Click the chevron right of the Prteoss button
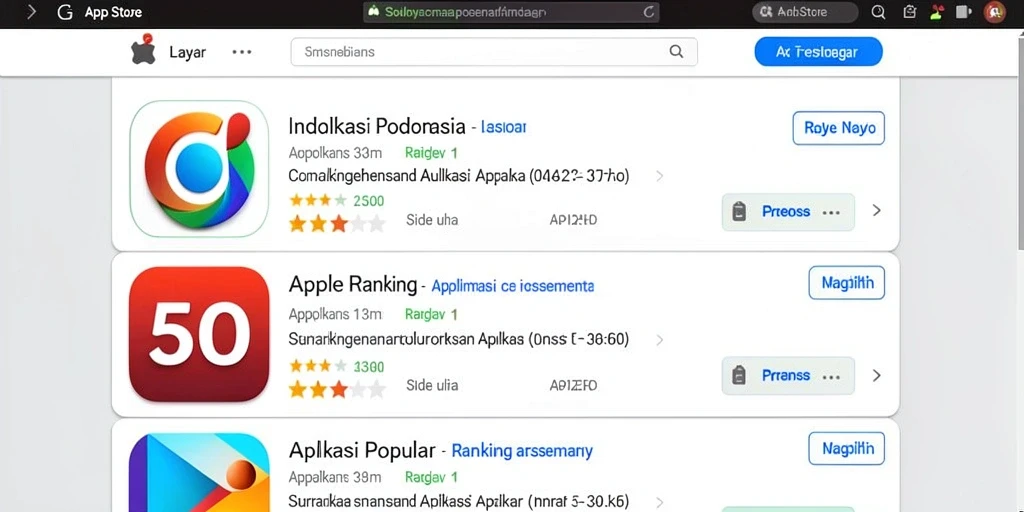 point(876,210)
